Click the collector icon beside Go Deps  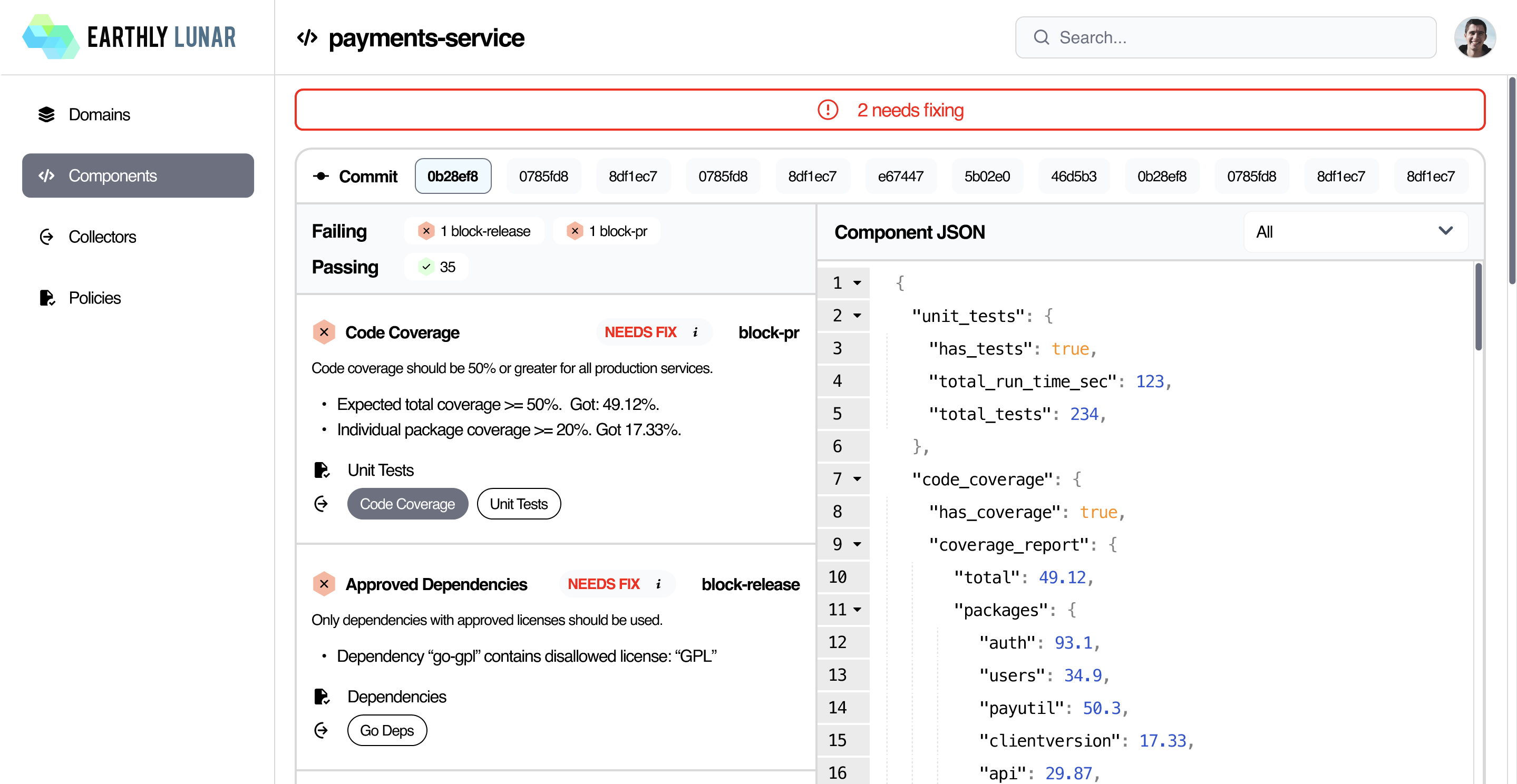click(322, 730)
